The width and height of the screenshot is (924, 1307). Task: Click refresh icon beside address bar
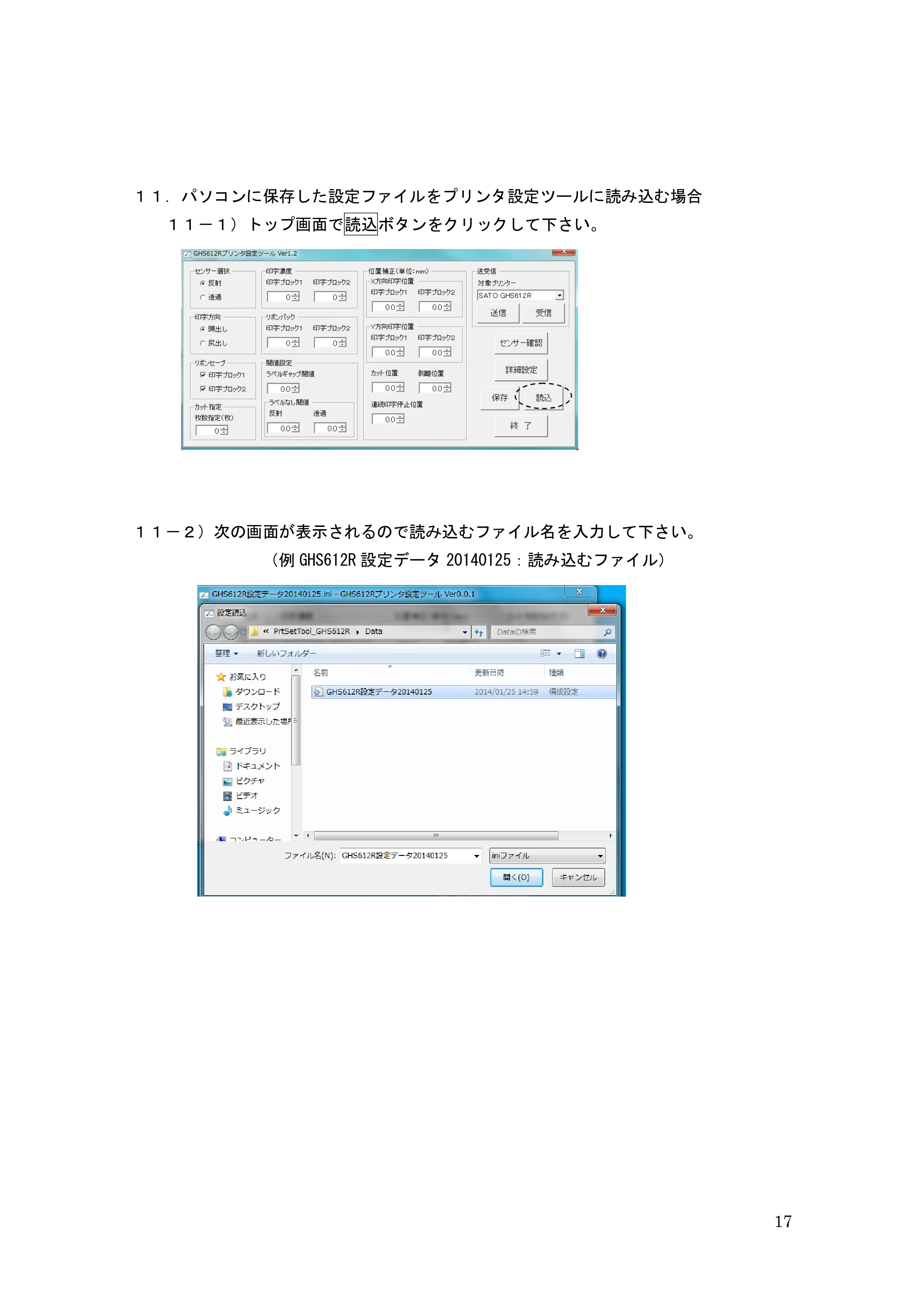click(x=479, y=632)
